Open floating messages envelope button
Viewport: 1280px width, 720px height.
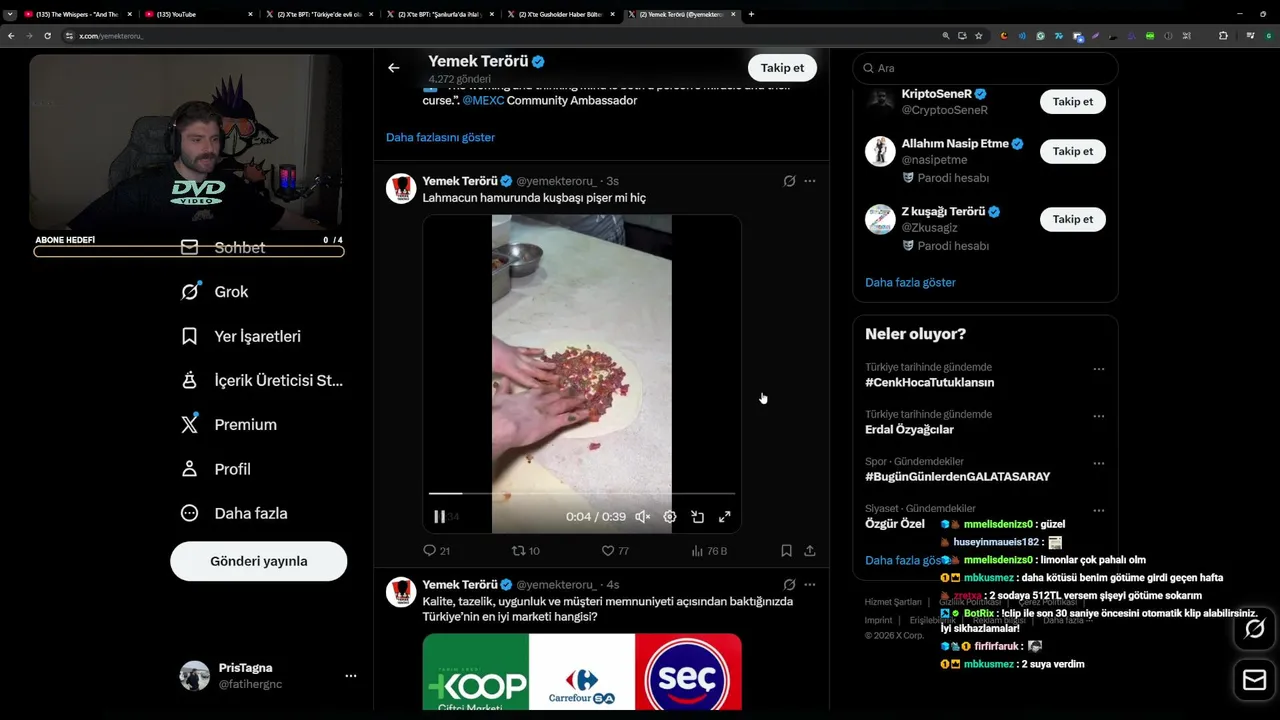pos(1254,681)
